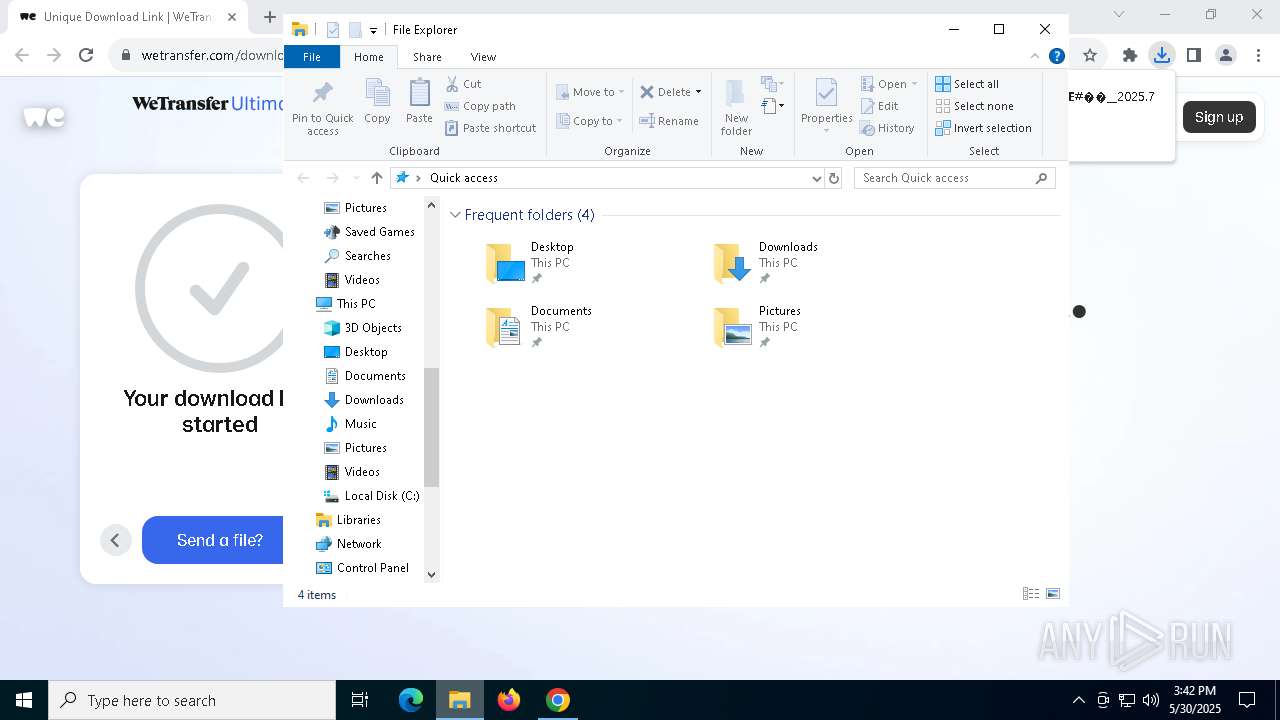Click the Sign up button

[x=1219, y=117]
